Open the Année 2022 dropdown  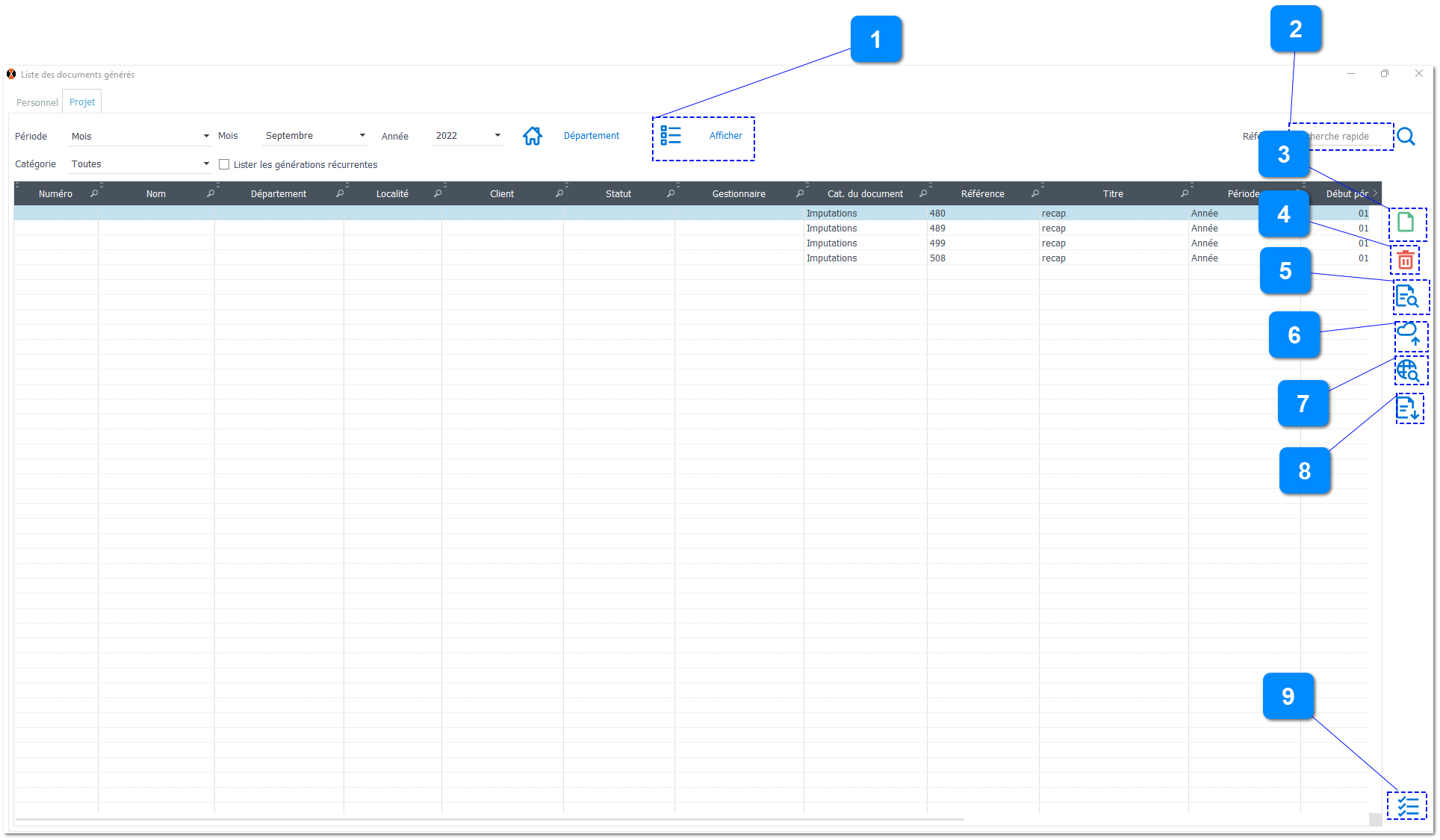[x=497, y=136]
